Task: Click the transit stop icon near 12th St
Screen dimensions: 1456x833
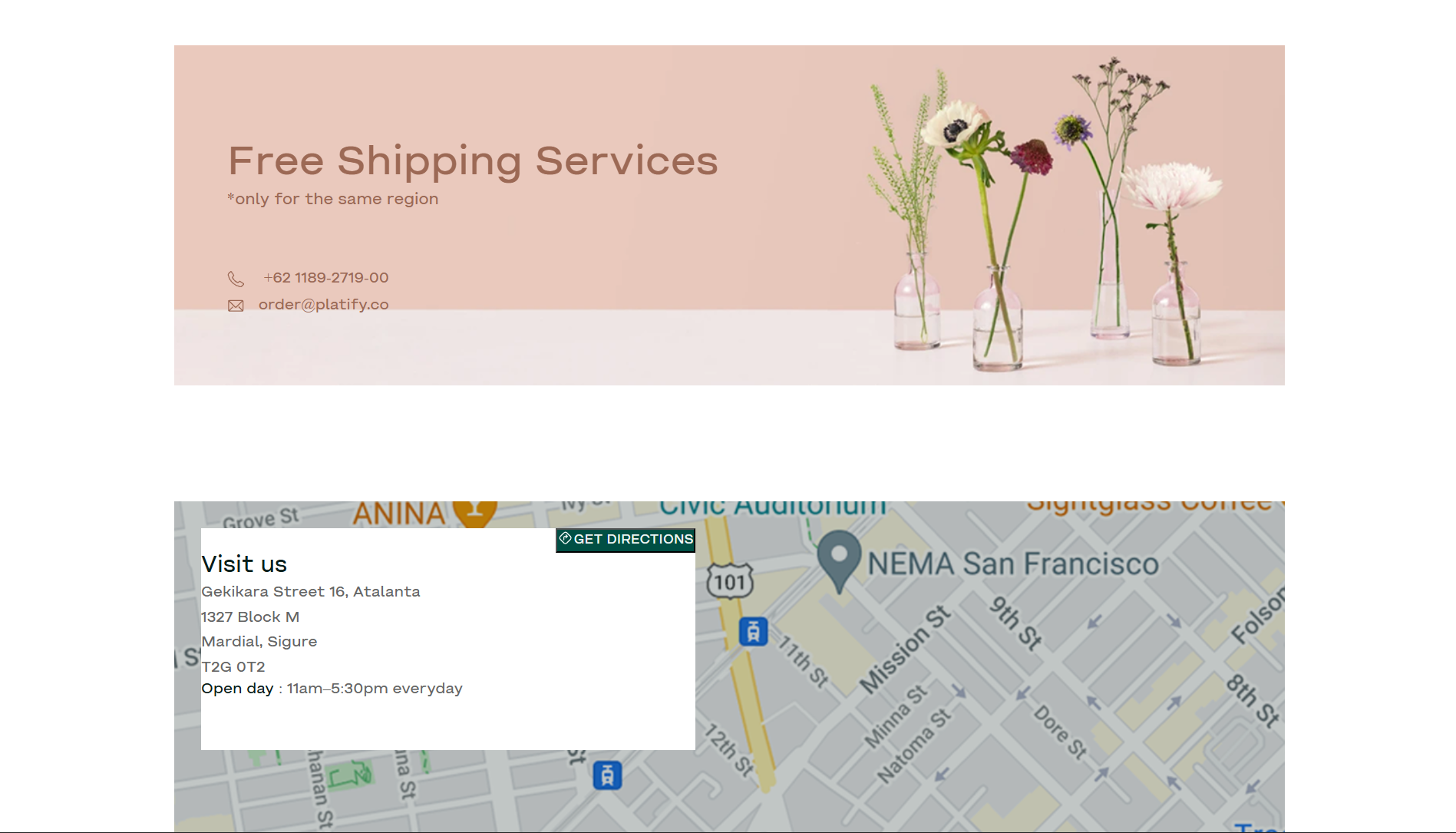Action: (607, 775)
